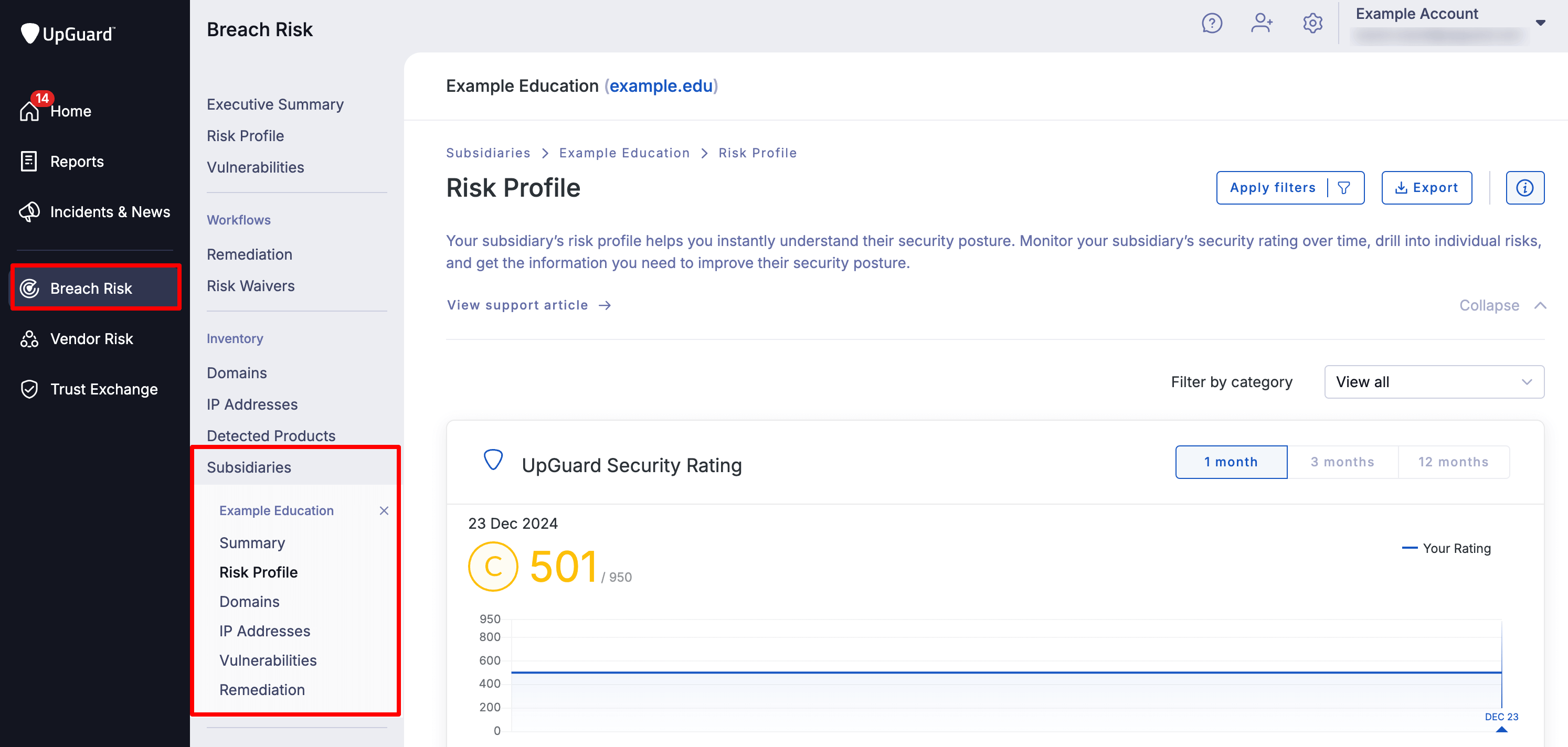Image resolution: width=1568 pixels, height=747 pixels.
Task: Open Inventory Domains
Action: [236, 373]
